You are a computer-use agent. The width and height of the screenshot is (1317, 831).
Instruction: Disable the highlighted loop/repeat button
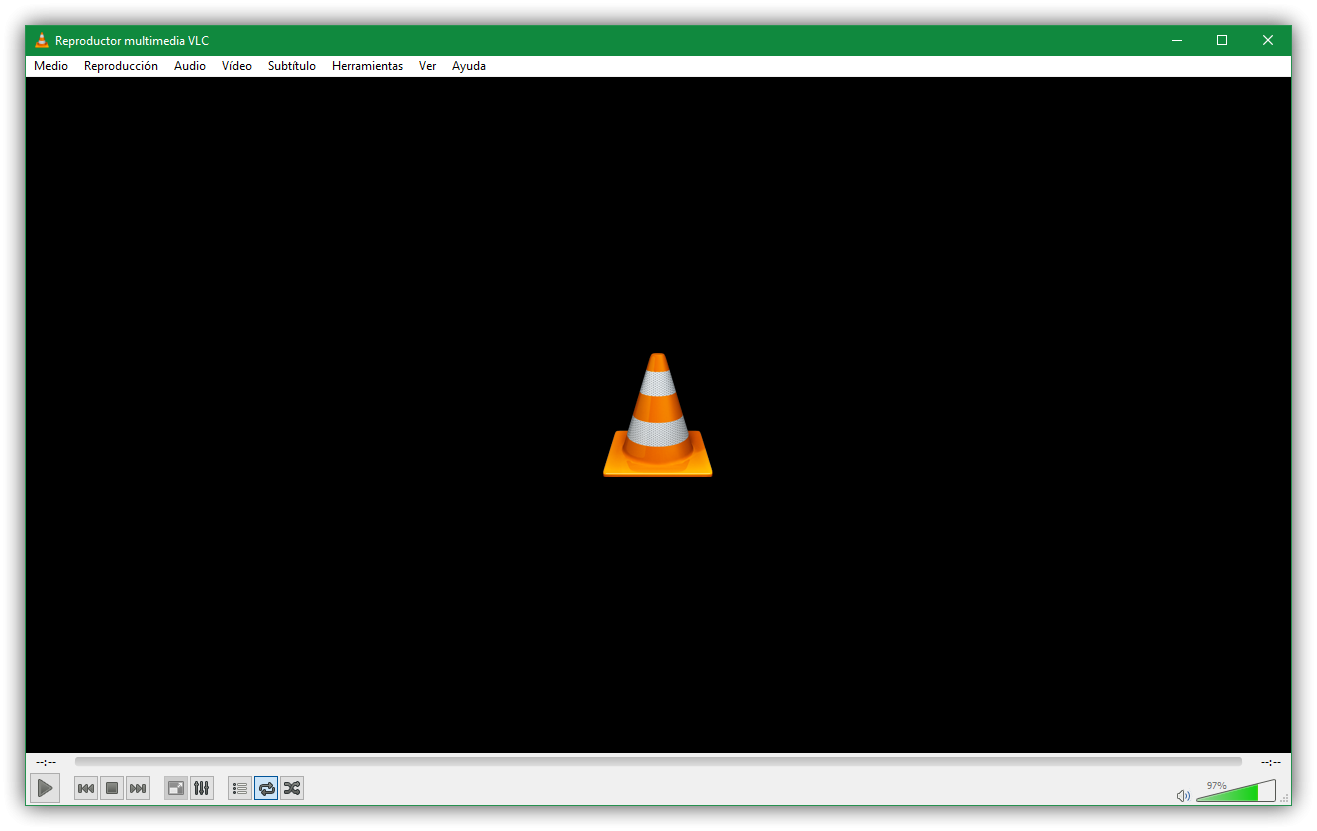(x=266, y=789)
